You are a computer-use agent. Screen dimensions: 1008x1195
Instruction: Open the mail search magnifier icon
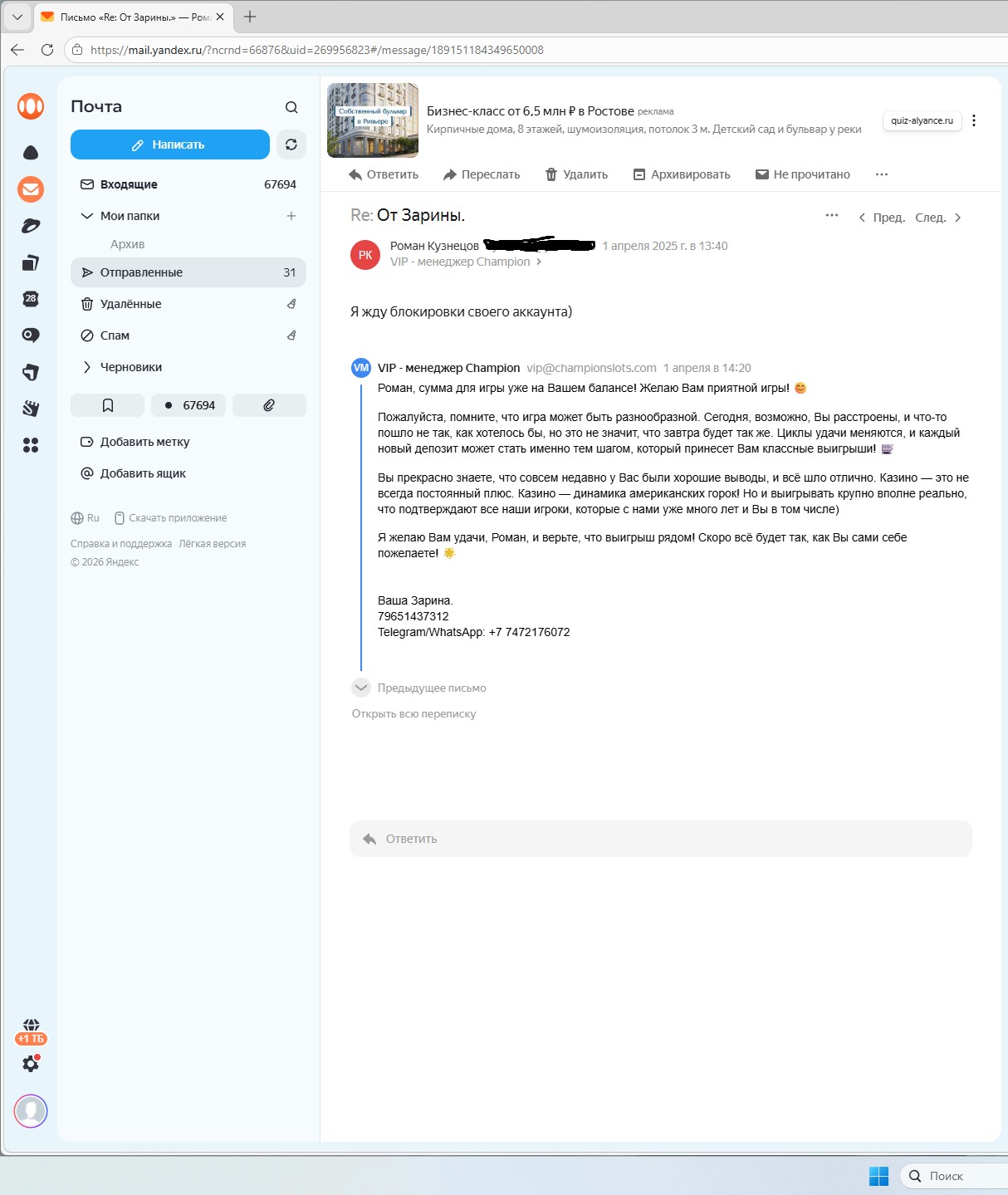pyautogui.click(x=291, y=107)
